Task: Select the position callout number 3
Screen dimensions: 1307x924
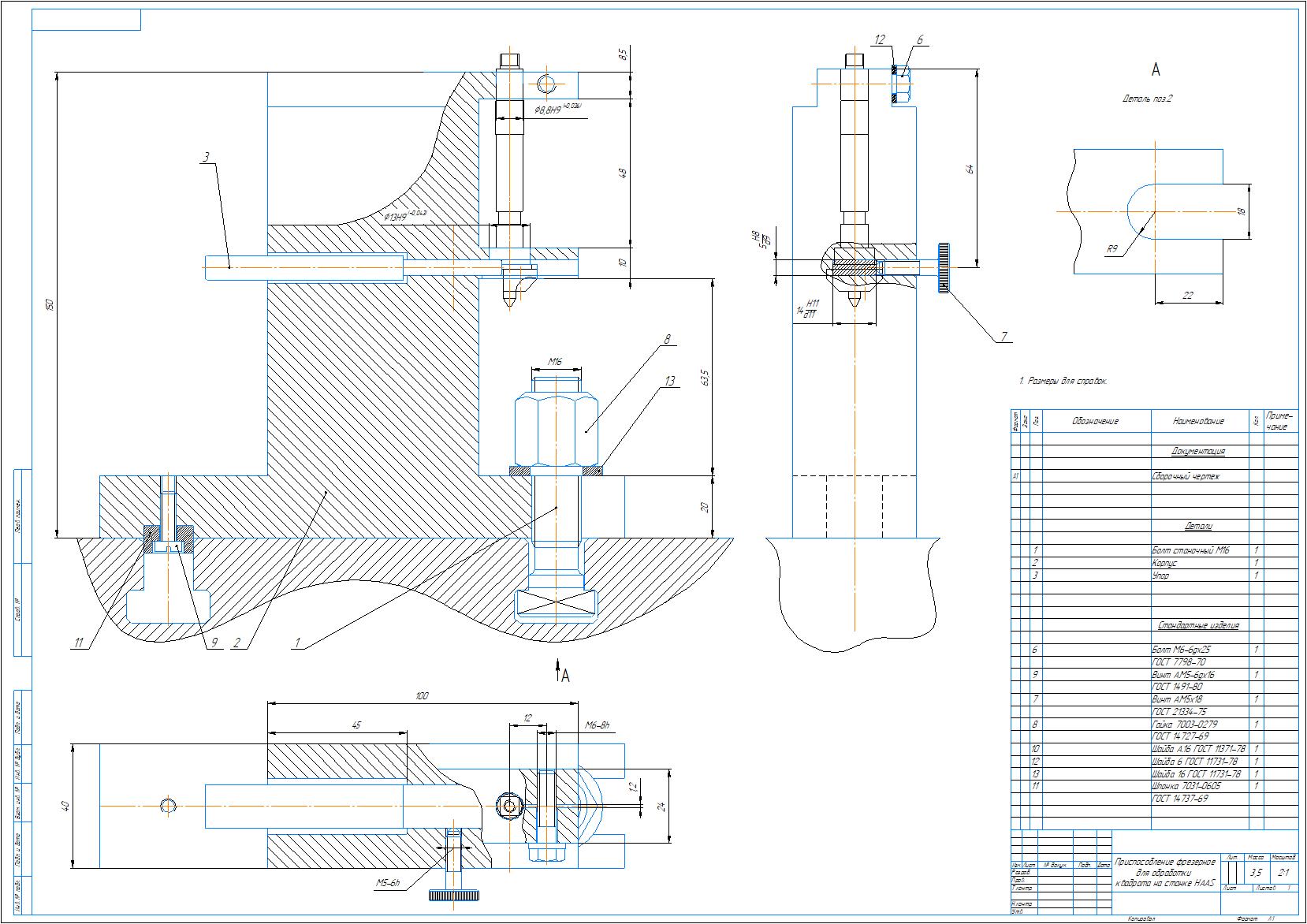Action: [x=206, y=158]
